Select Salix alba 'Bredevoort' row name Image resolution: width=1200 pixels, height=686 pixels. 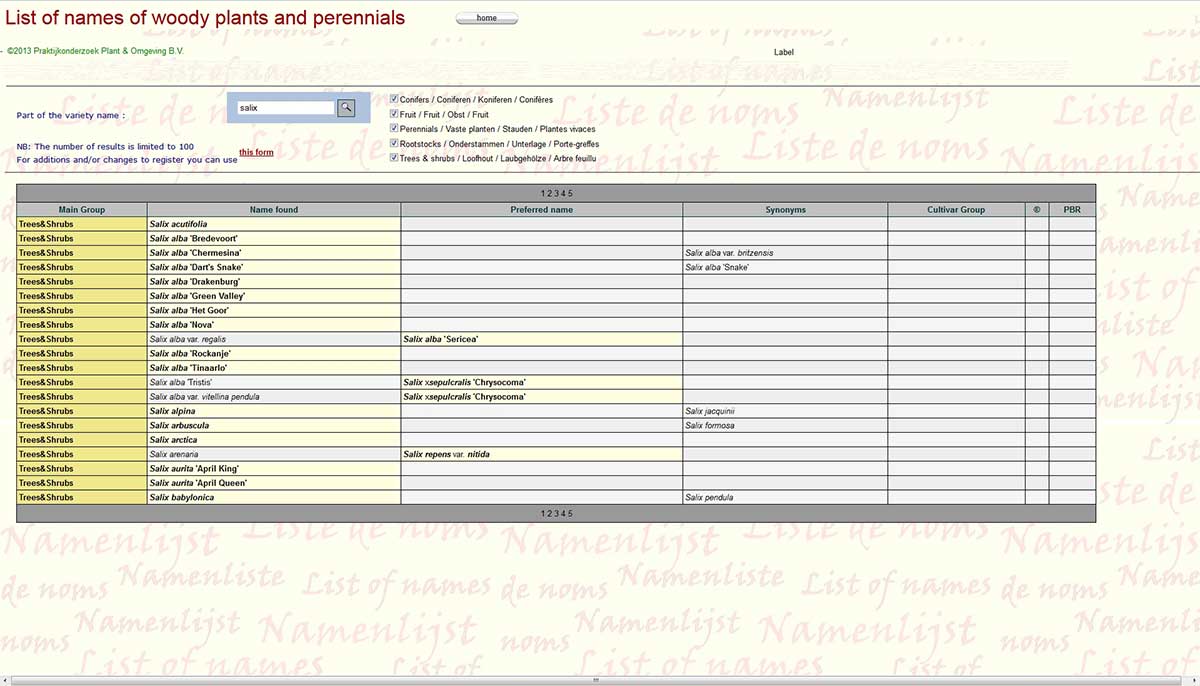coord(194,238)
